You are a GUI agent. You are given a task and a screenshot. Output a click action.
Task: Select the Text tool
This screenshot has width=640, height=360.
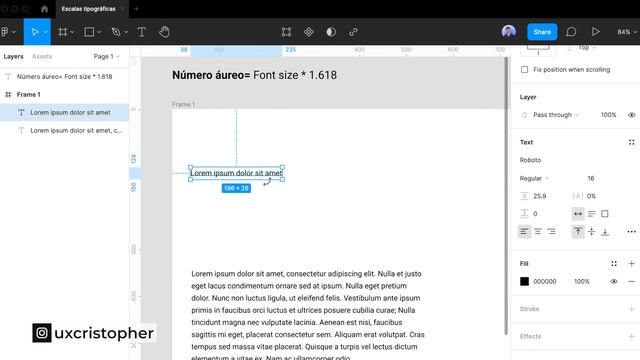point(142,32)
